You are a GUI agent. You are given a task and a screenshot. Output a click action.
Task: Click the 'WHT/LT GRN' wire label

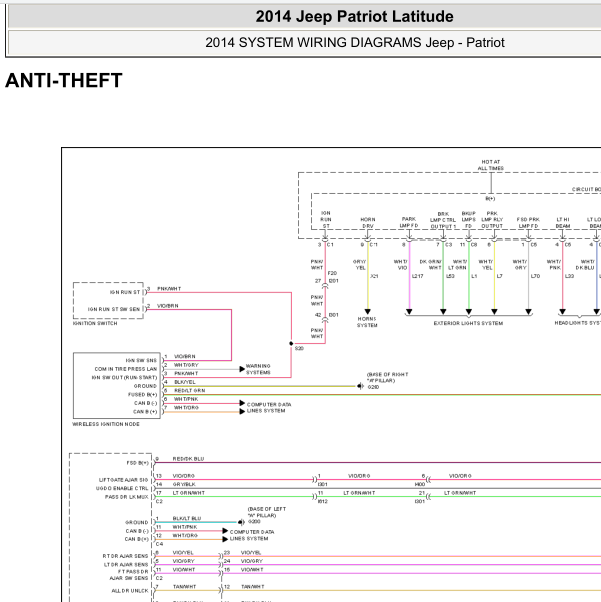pos(457,265)
